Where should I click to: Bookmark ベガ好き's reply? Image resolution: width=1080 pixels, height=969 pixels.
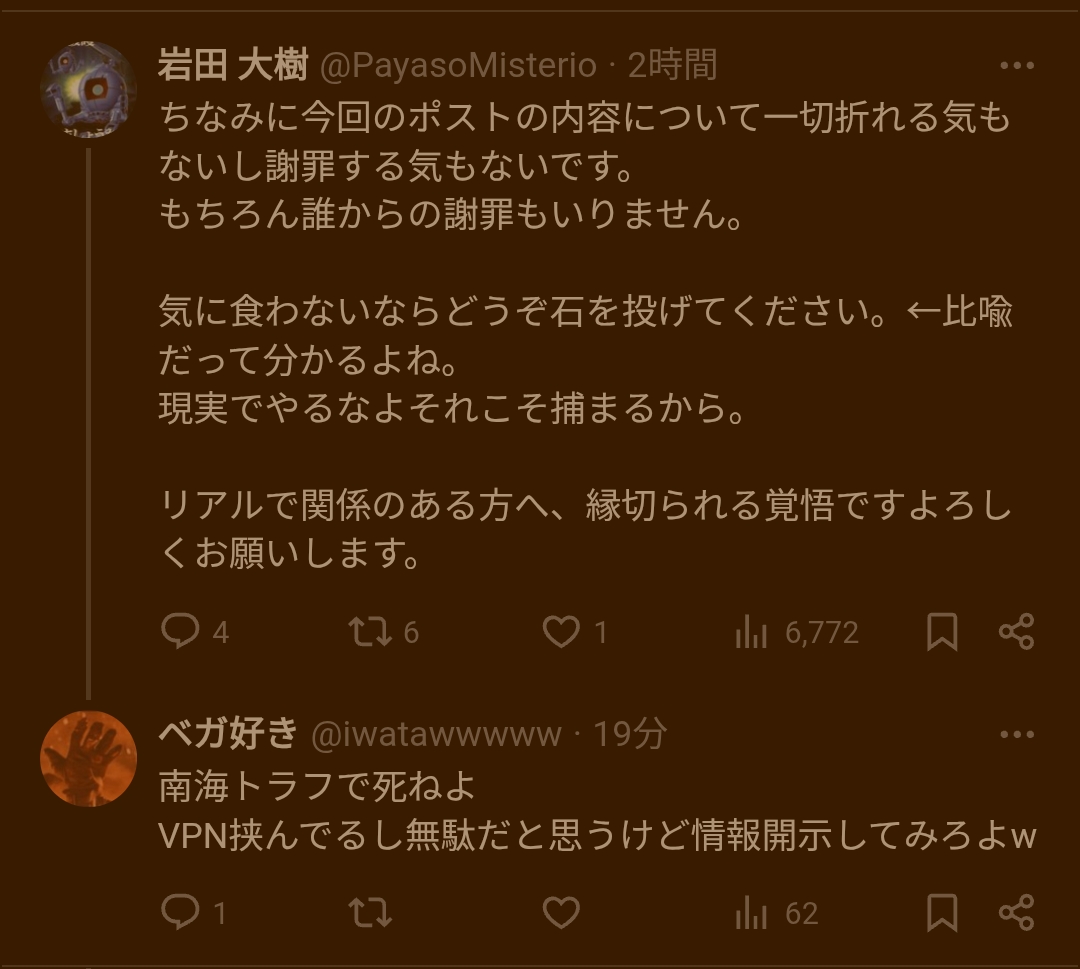[x=942, y=912]
